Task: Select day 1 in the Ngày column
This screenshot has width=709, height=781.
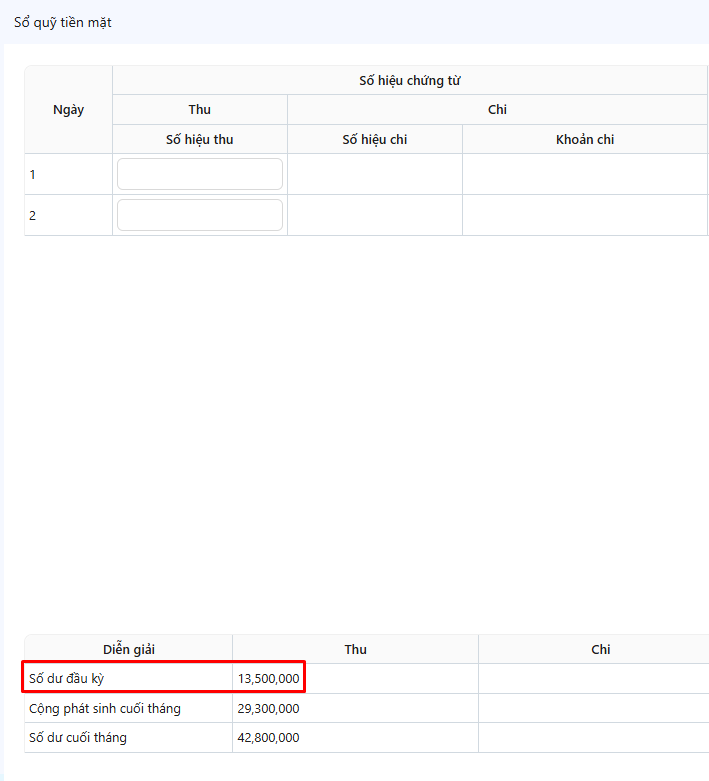Action: tap(33, 175)
